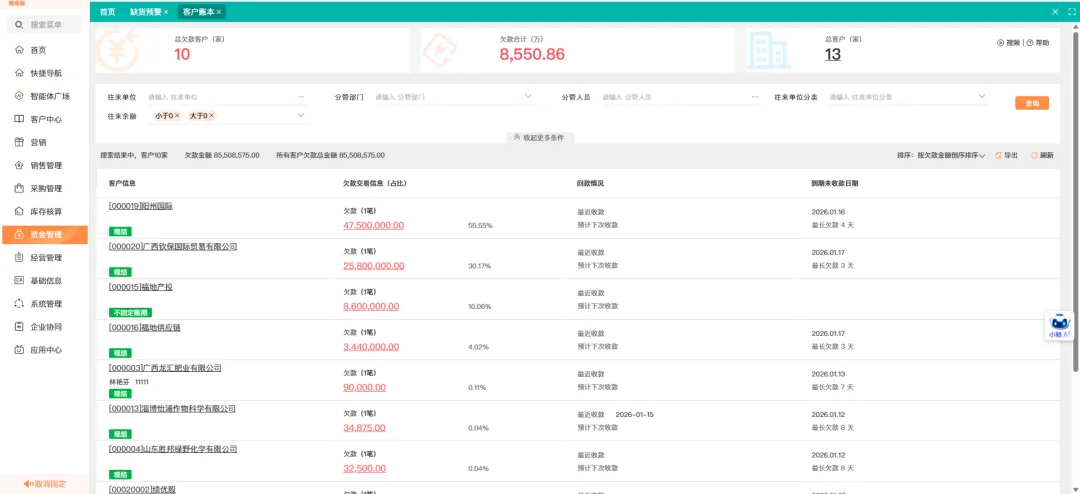Click debt amount 8,600,000.00
This screenshot has width=1080, height=494.
point(371,307)
